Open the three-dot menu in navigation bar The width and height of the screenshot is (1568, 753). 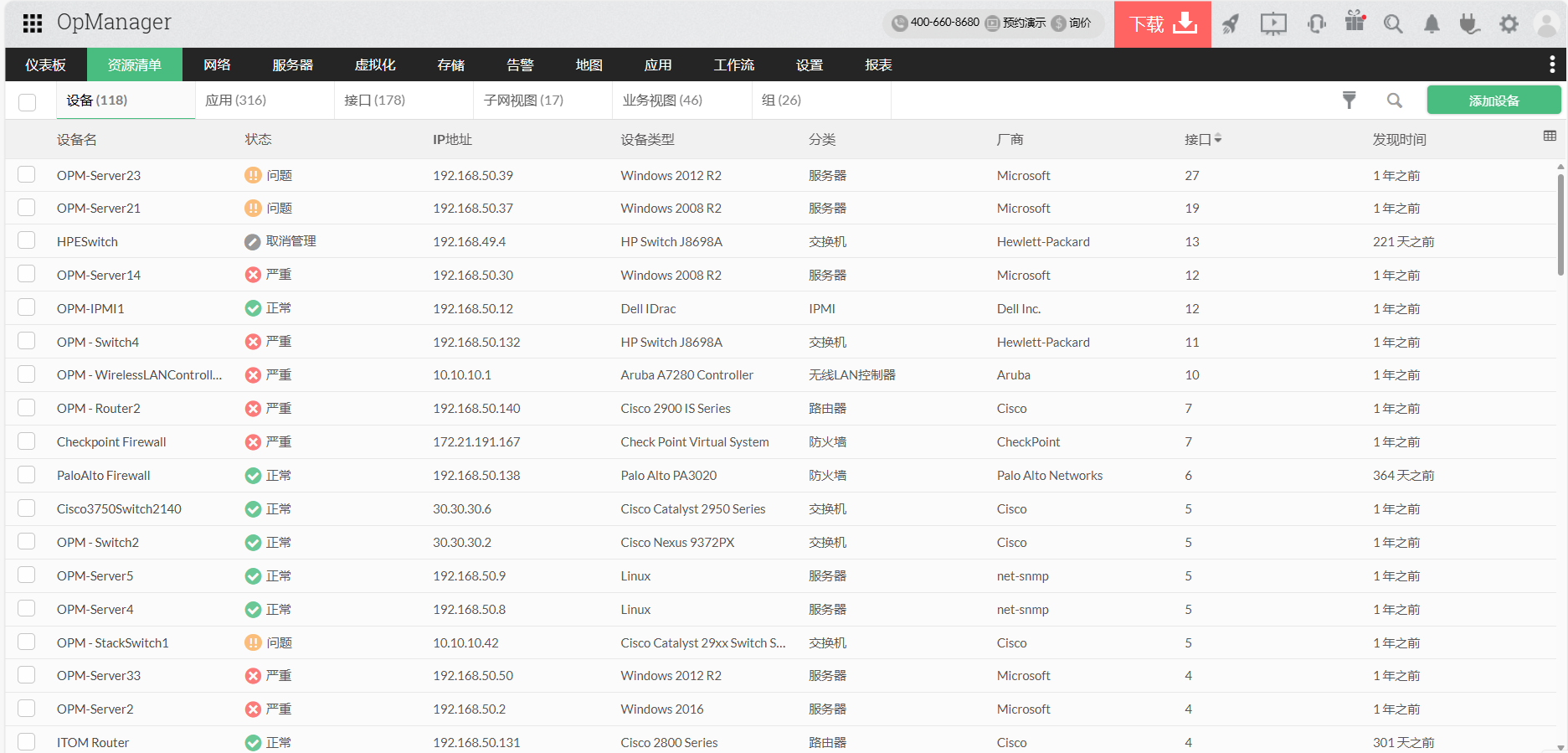1551,64
